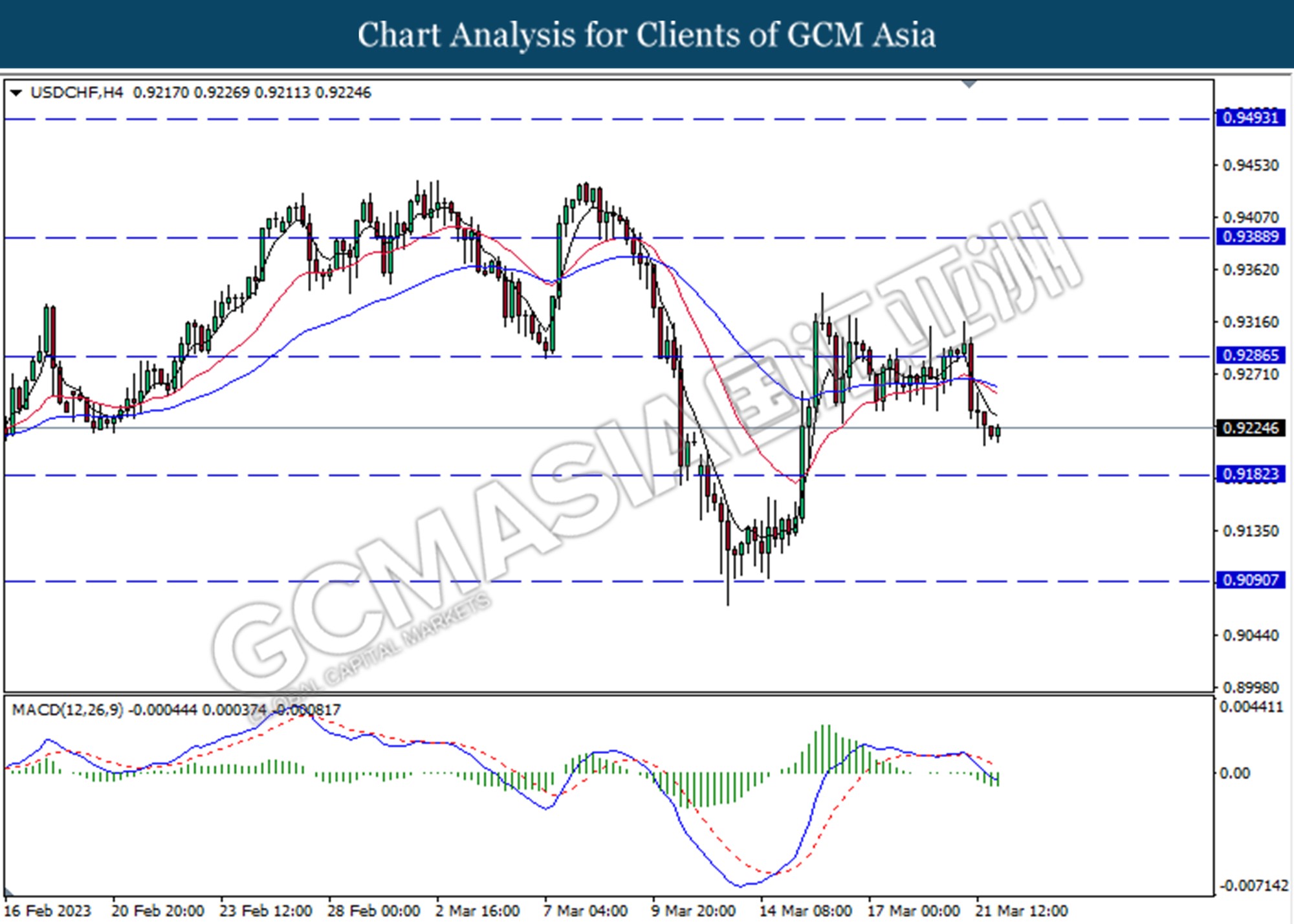
Task: Select the 0.91823 support level label
Action: click(x=1250, y=474)
